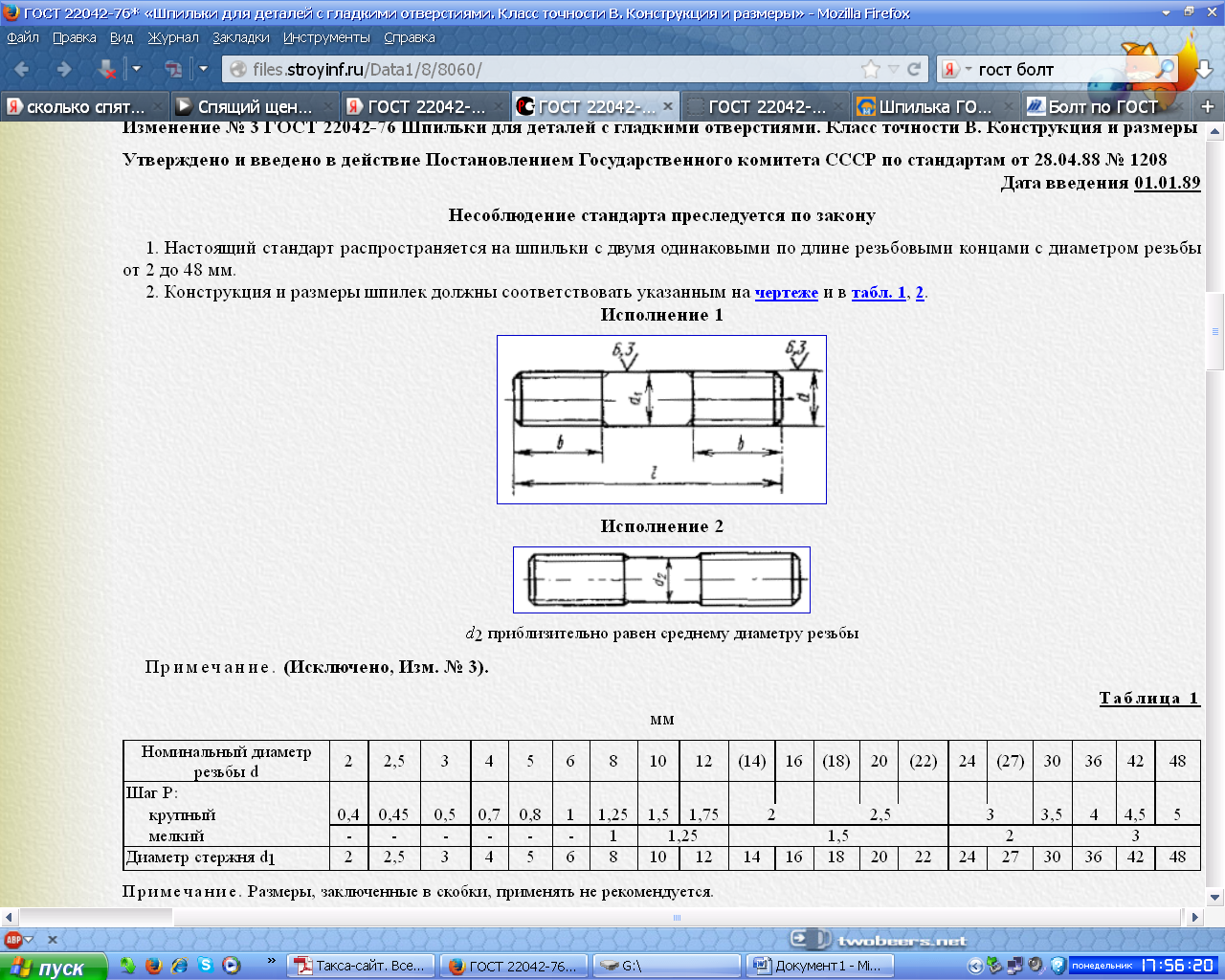This screenshot has height=980, width=1225.
Task: Click the 'Таблица 1' heading
Action: point(1149,698)
